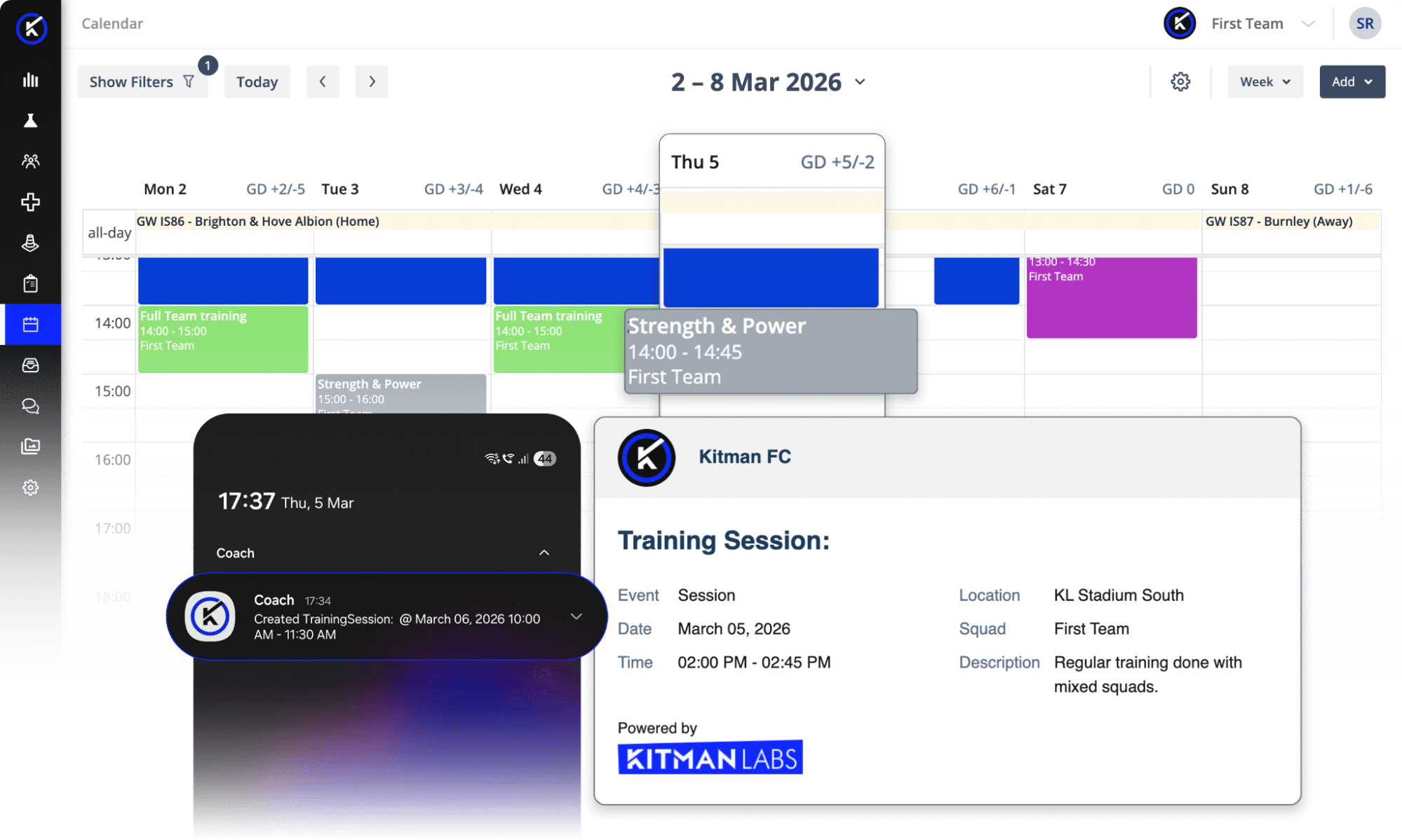The height and width of the screenshot is (840, 1402).
Task: Open Wednesday's Full Team training event
Action: 559,339
